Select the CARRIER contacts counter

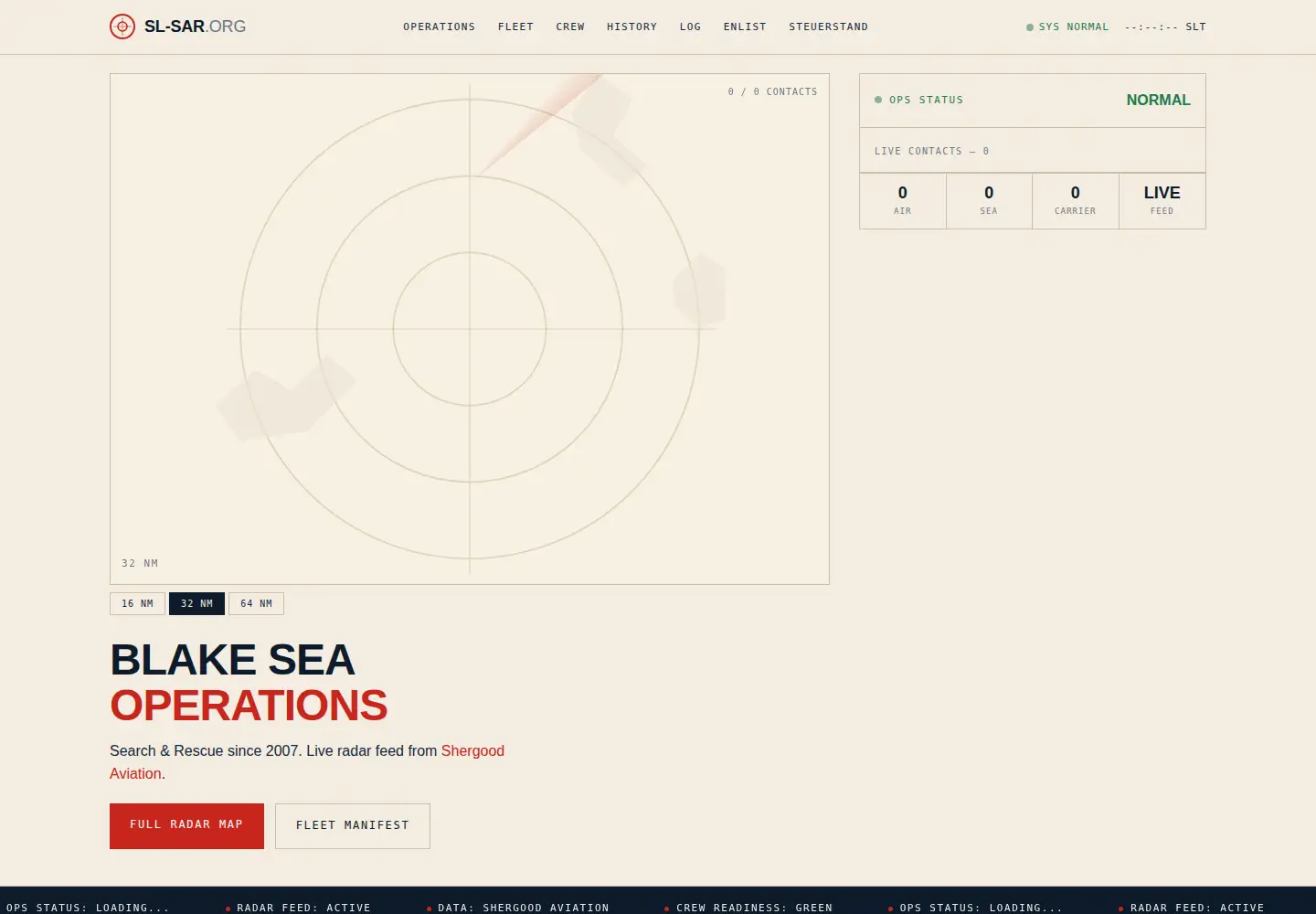1076,201
